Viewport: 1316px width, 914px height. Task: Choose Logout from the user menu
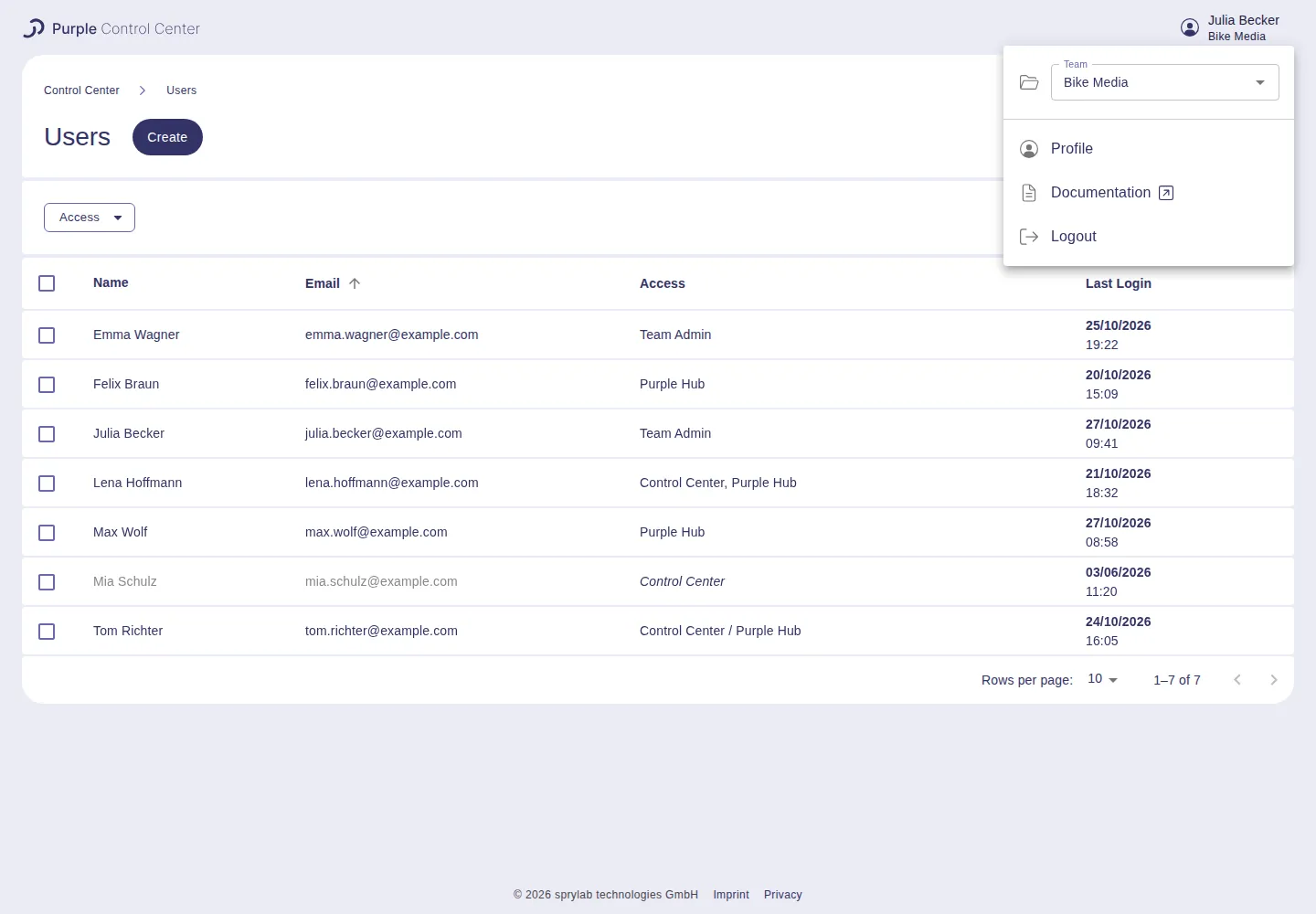pos(1149,237)
